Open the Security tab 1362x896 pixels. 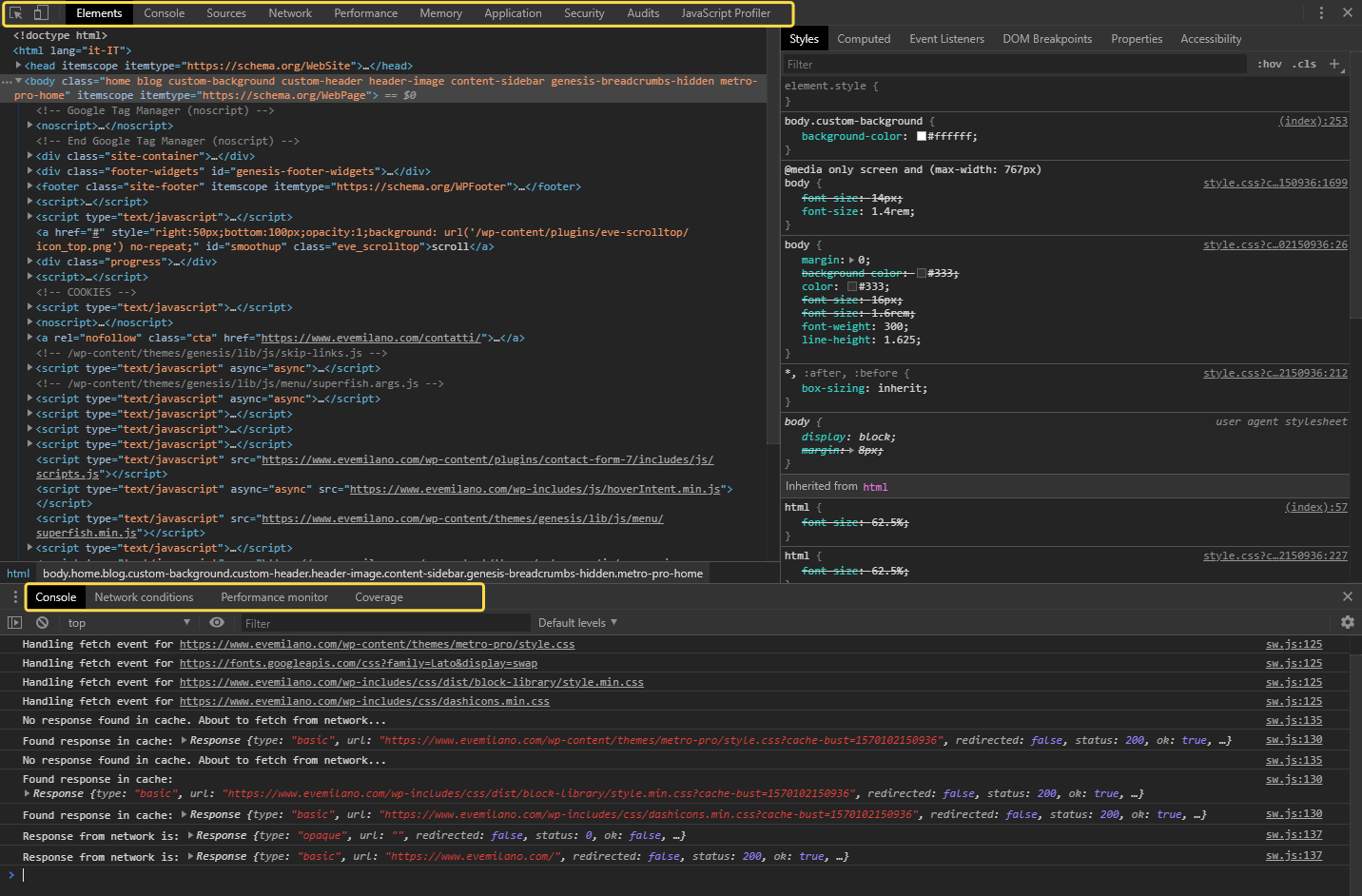click(584, 13)
